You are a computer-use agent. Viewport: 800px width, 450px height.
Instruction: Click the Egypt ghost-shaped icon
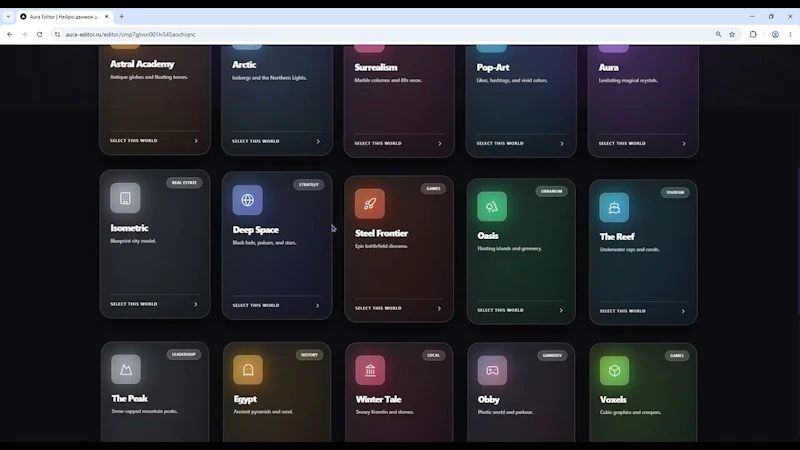point(248,370)
